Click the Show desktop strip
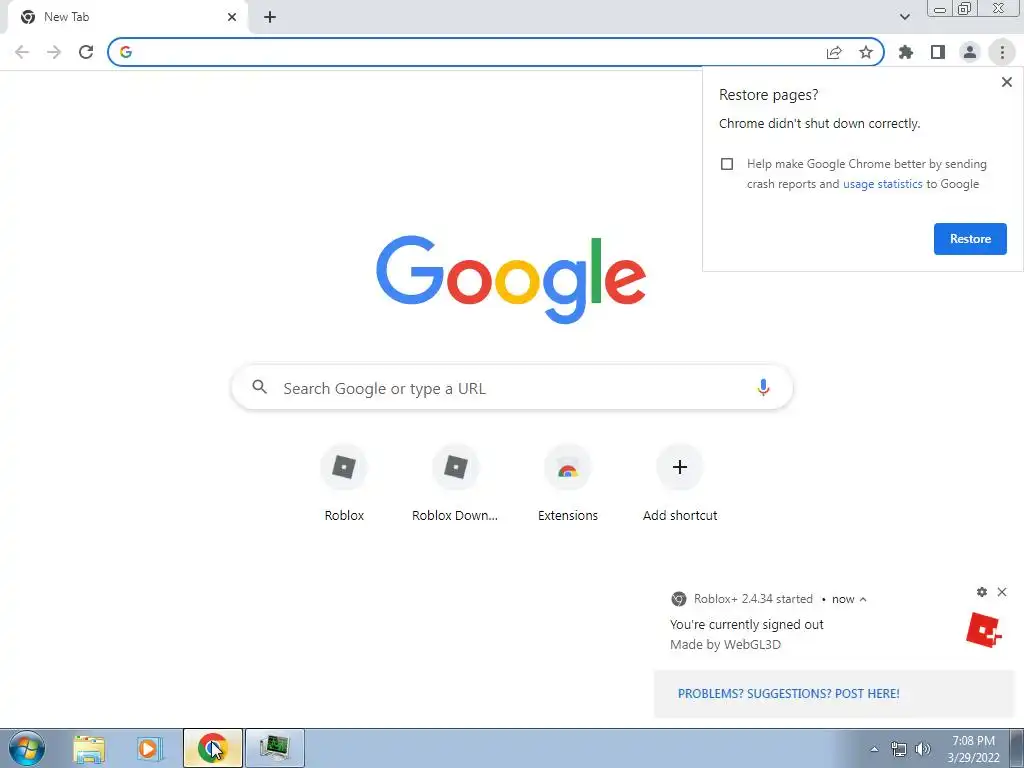The width and height of the screenshot is (1024, 768). coord(1016,749)
